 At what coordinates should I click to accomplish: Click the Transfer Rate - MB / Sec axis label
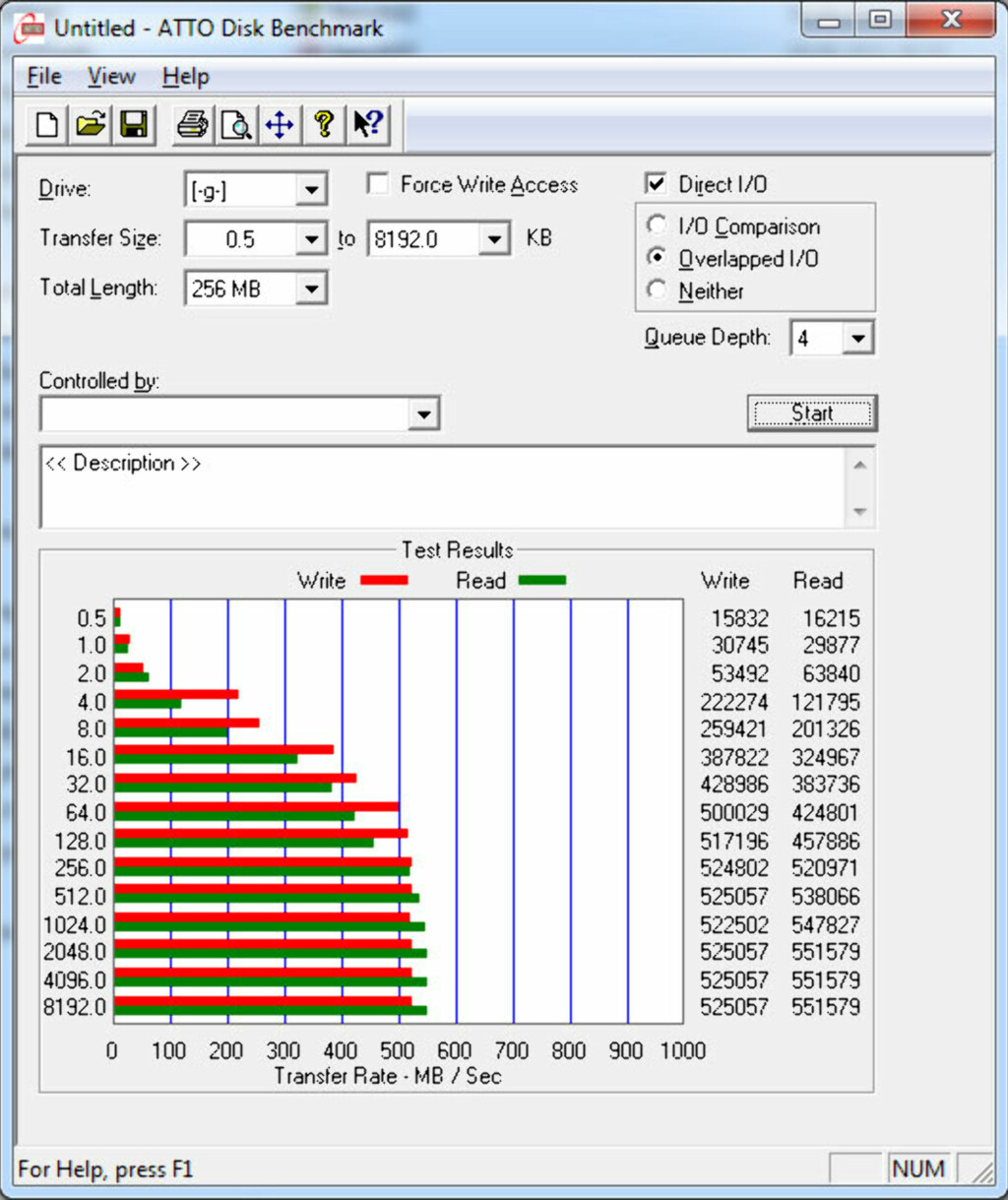(388, 1076)
